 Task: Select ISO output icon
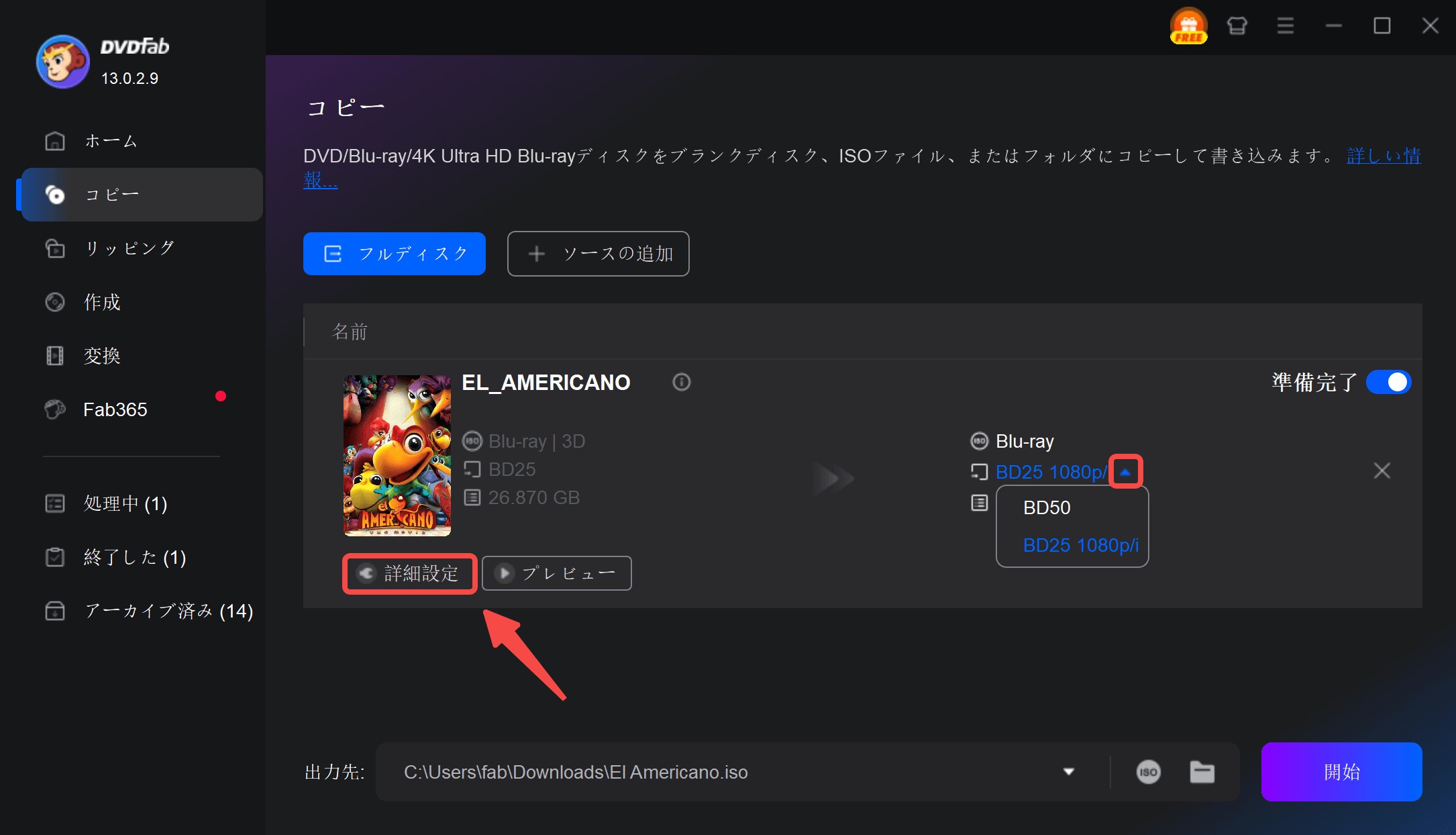click(1148, 772)
